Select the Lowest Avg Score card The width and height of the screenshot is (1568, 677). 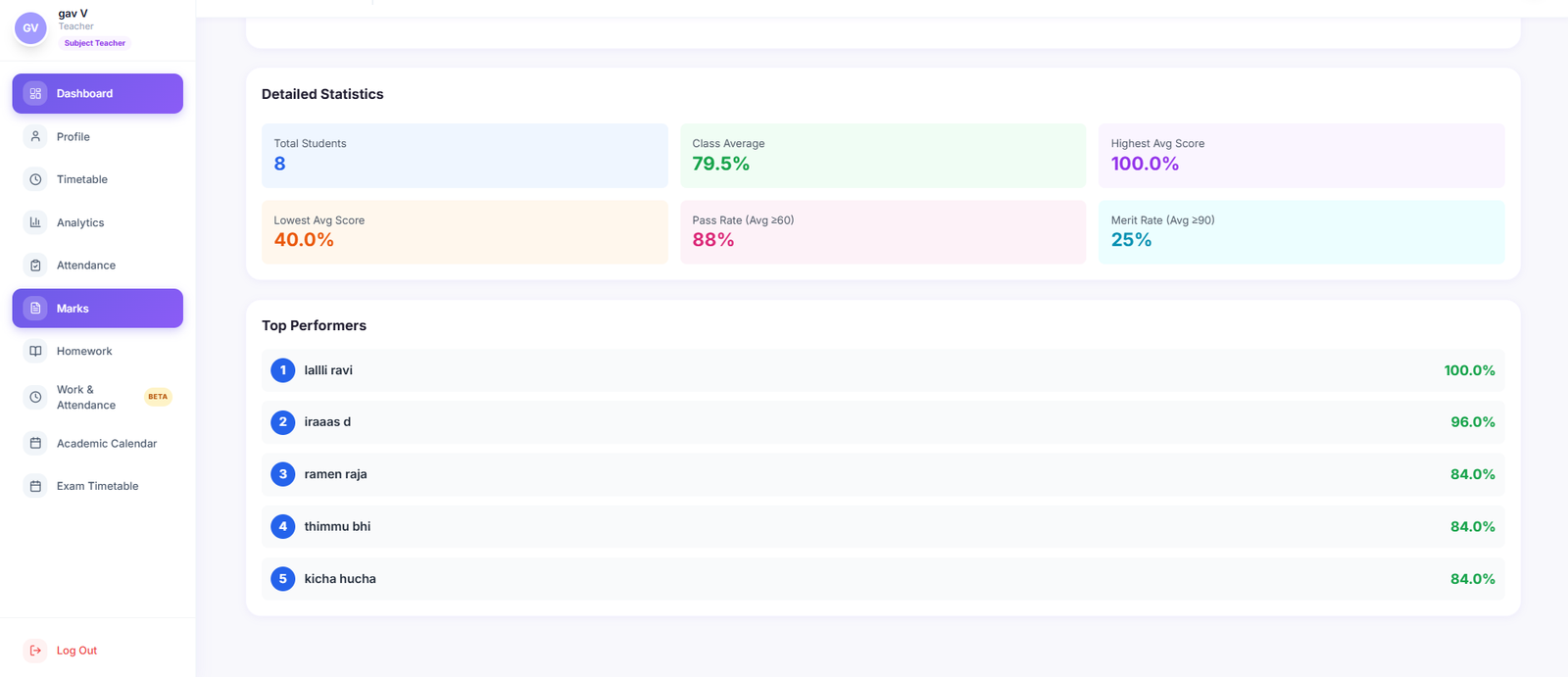pyautogui.click(x=465, y=232)
